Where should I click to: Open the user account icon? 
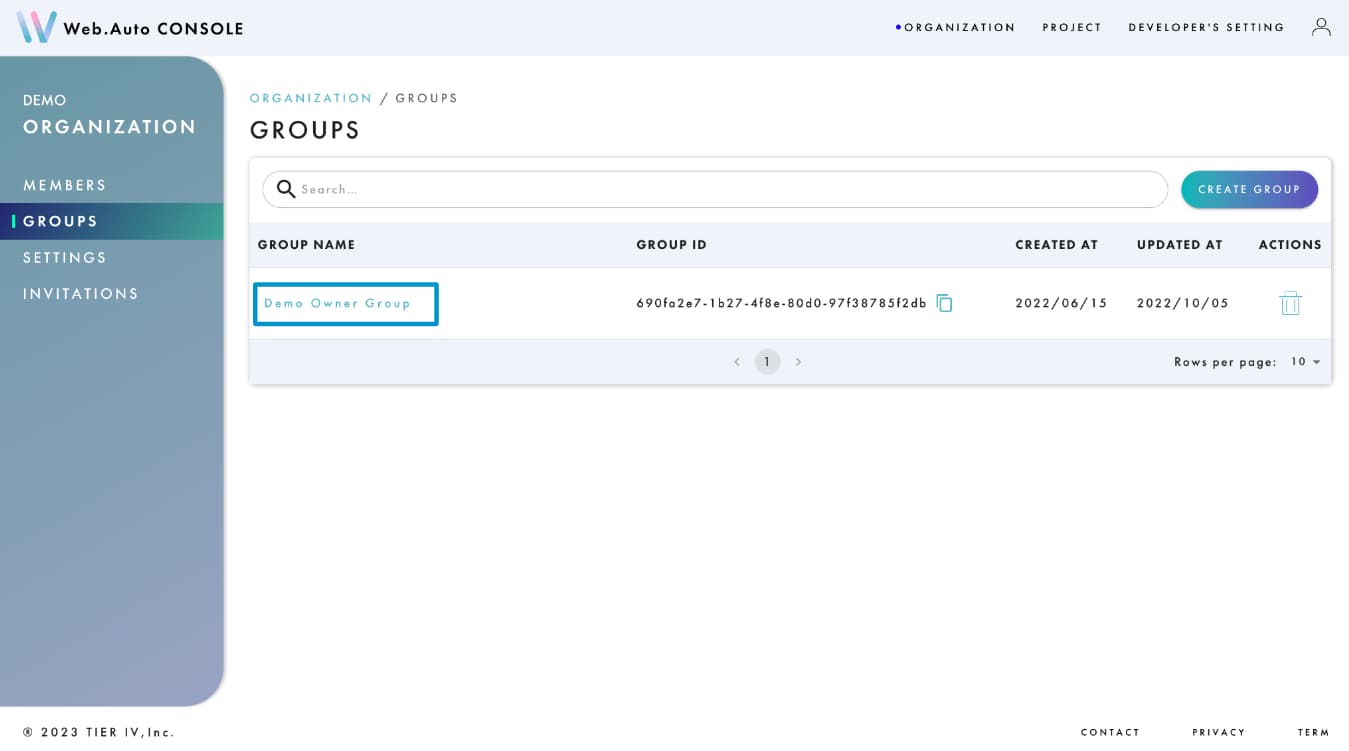tap(1321, 27)
